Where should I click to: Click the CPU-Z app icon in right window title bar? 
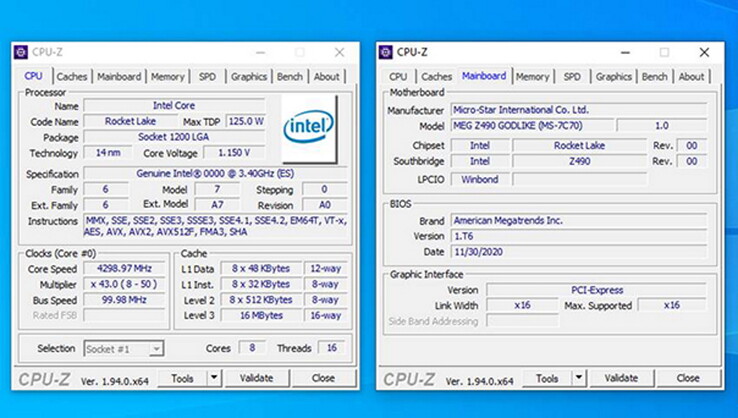click(385, 52)
